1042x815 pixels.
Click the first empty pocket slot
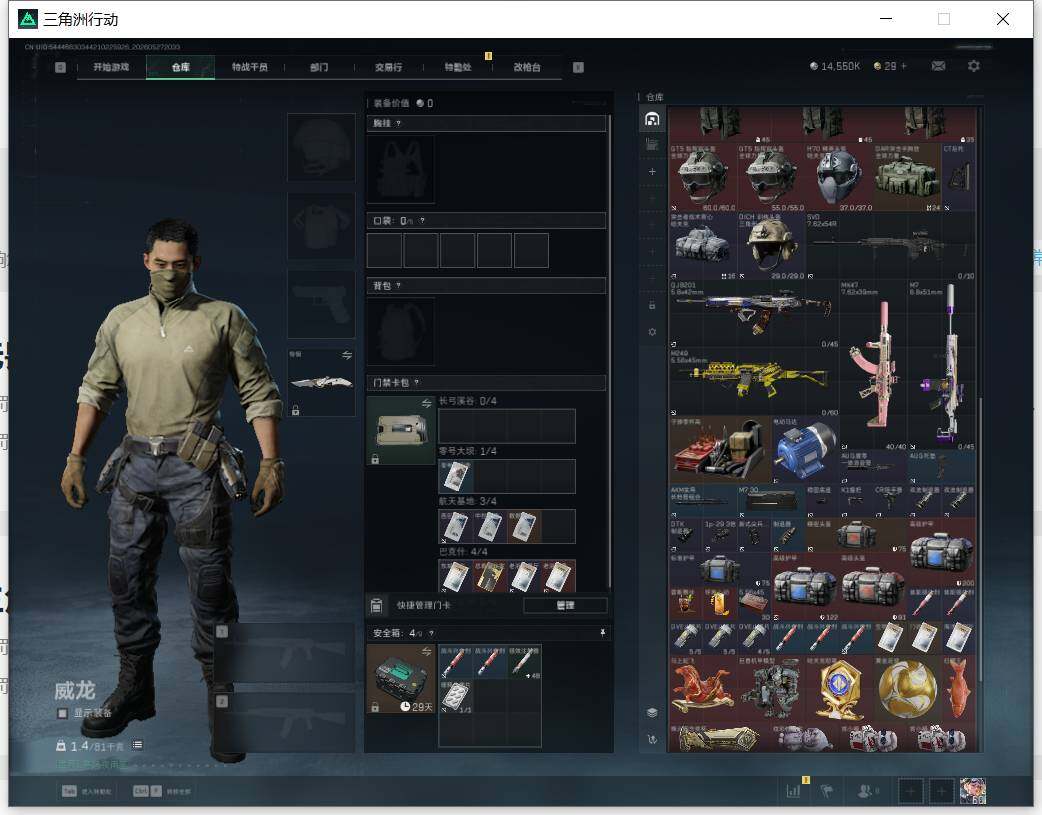click(384, 251)
